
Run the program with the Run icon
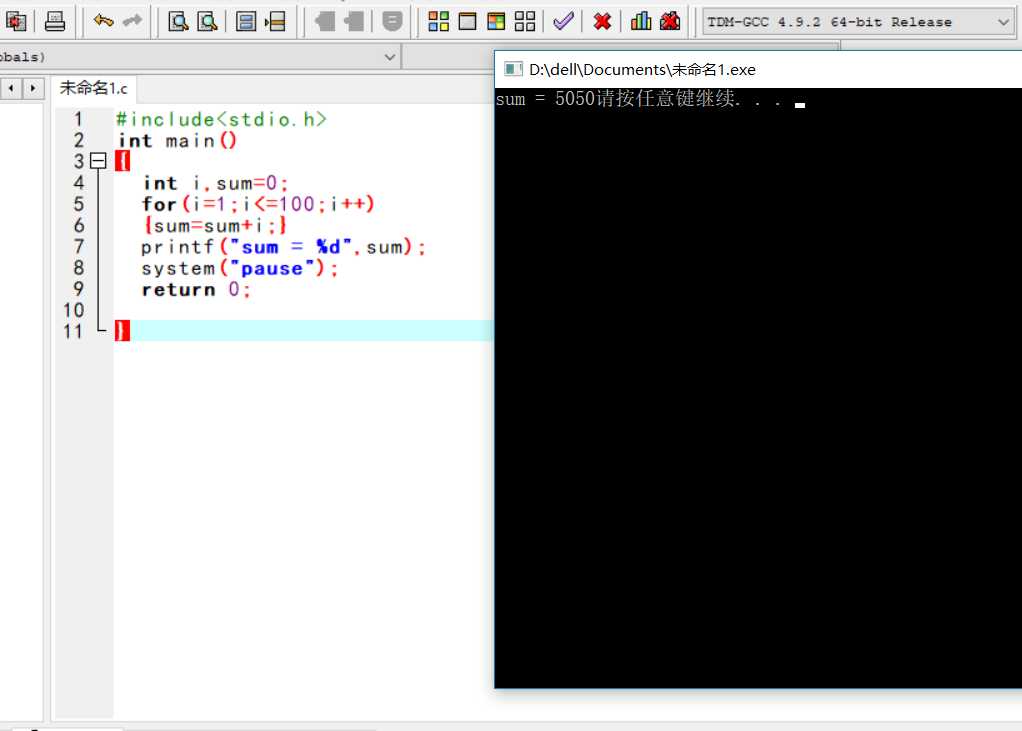tap(467, 22)
